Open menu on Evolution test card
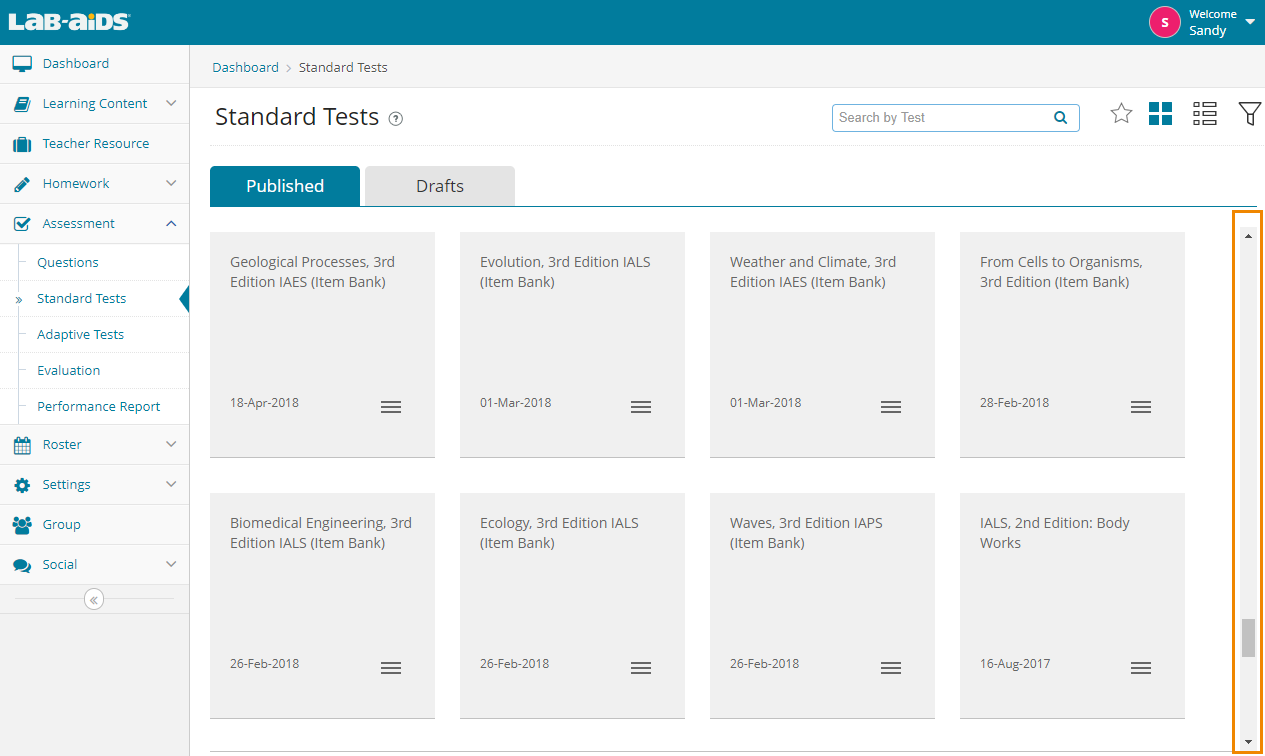Image resolution: width=1265 pixels, height=756 pixels. pos(641,407)
